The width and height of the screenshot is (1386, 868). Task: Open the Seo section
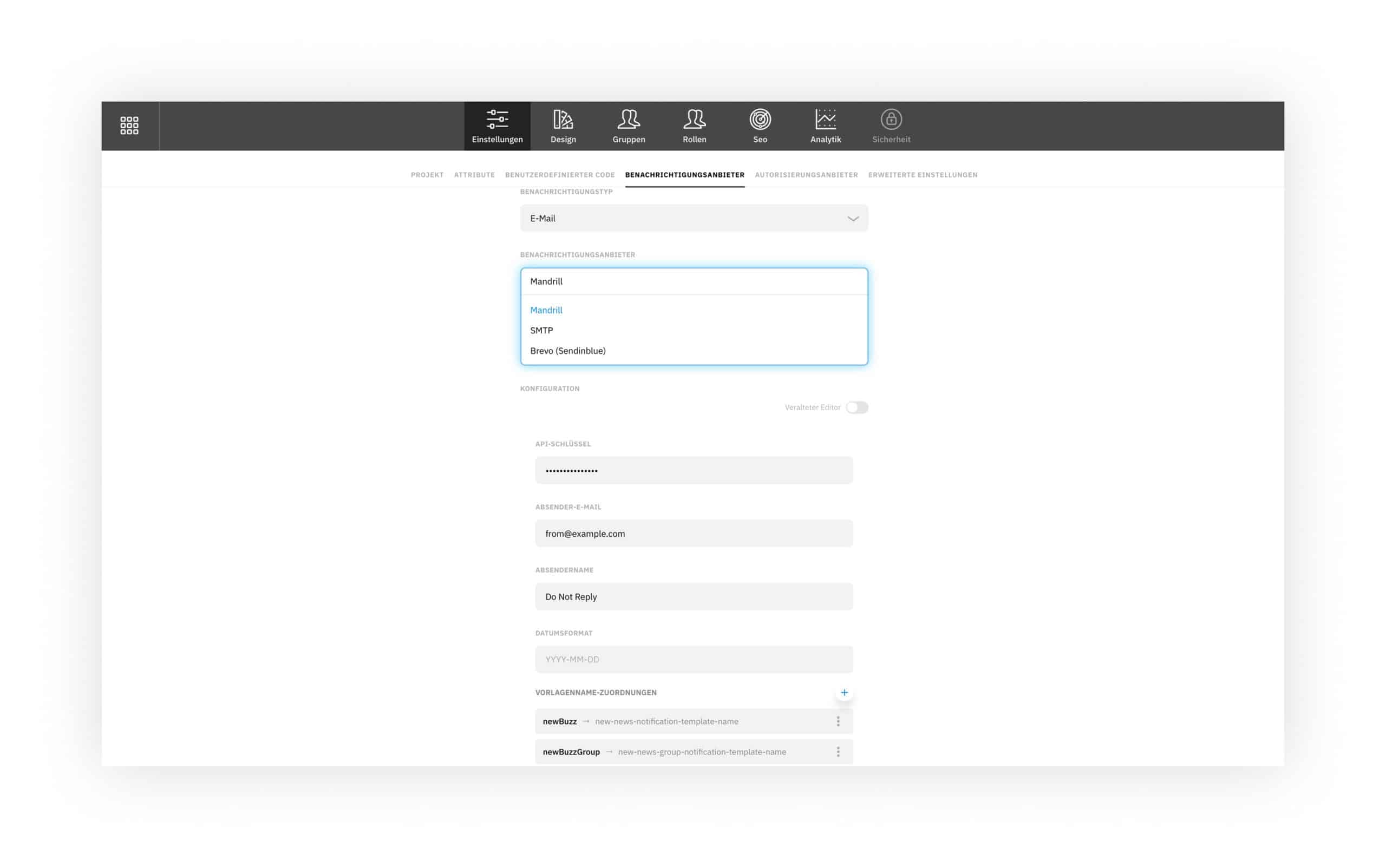(760, 126)
